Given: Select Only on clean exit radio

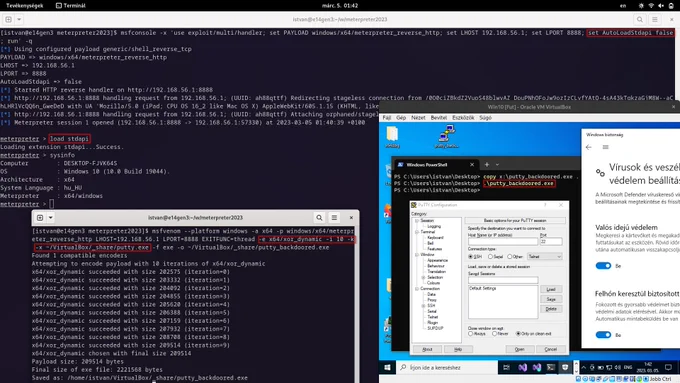Looking at the screenshot, I should tap(518, 334).
